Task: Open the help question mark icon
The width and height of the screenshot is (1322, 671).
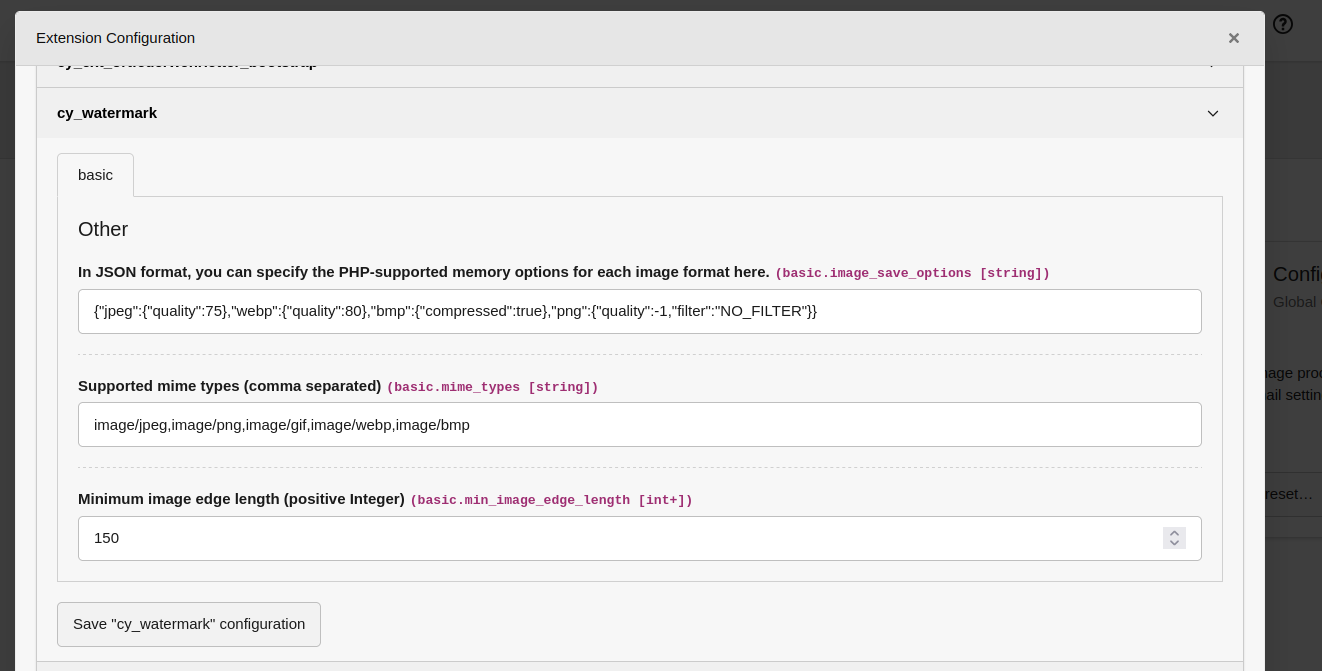Action: pyautogui.click(x=1283, y=24)
